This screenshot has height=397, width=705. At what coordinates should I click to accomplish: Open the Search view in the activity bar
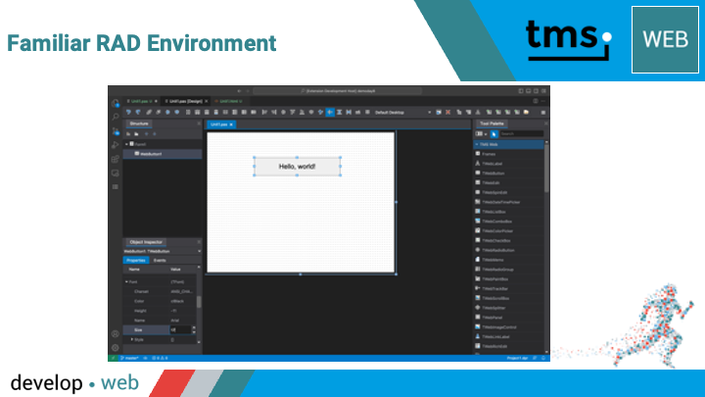(x=116, y=117)
